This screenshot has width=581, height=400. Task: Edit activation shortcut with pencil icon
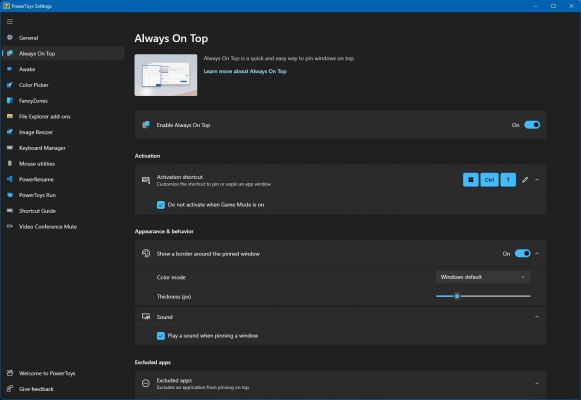(x=525, y=180)
